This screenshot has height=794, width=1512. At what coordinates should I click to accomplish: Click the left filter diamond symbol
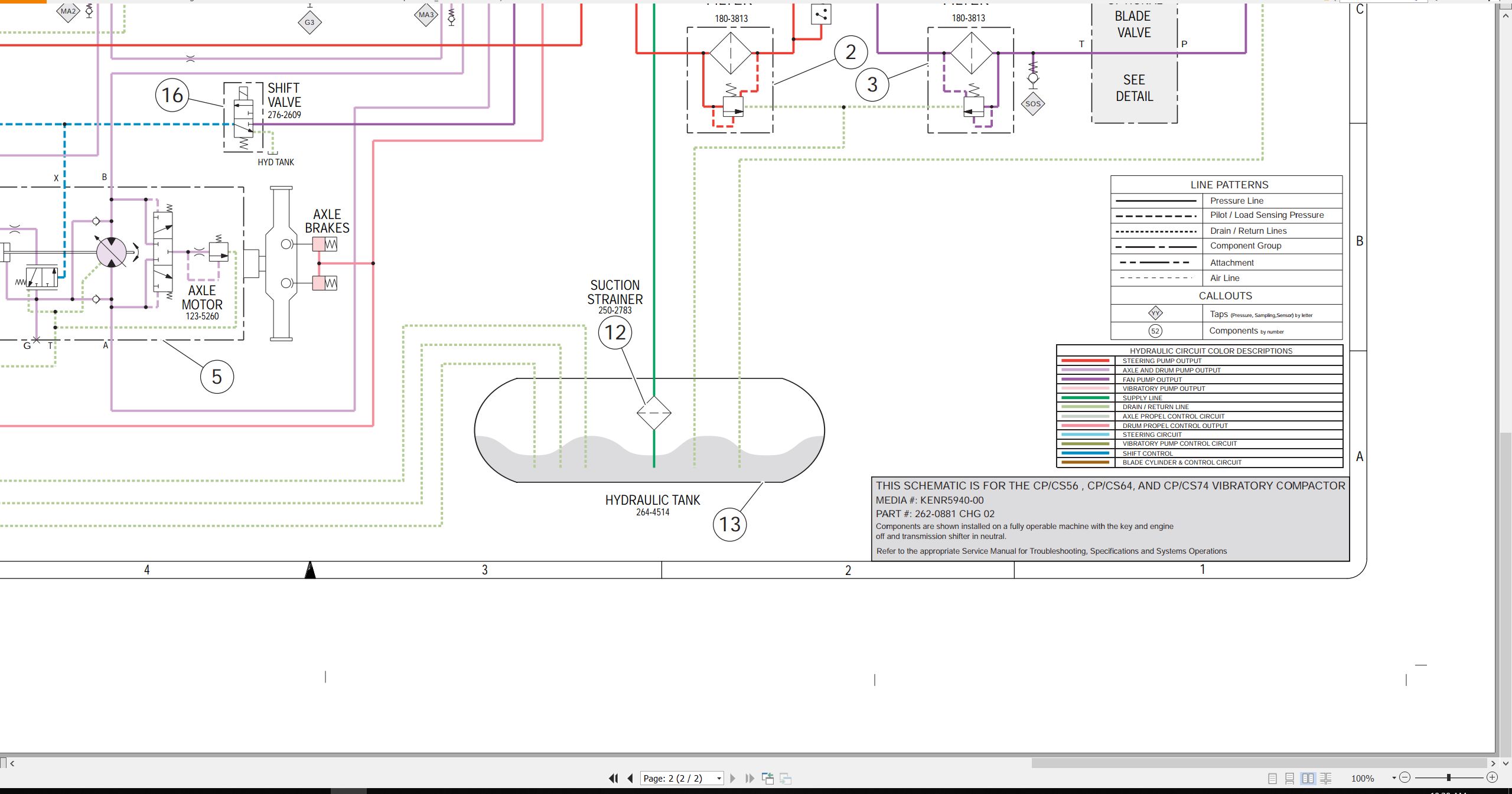731,53
